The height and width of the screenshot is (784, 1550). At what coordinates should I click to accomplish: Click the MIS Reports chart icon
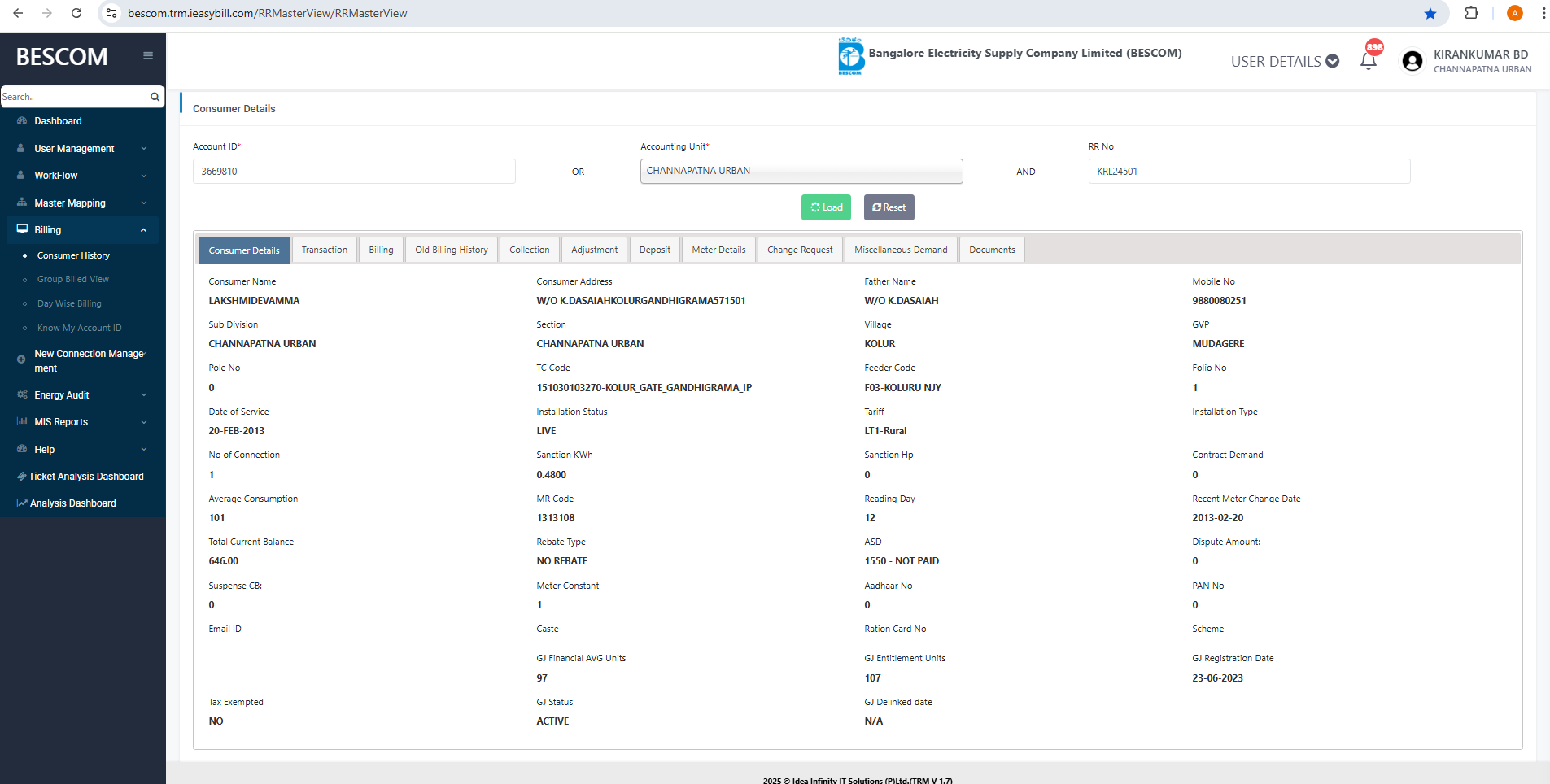[22, 421]
